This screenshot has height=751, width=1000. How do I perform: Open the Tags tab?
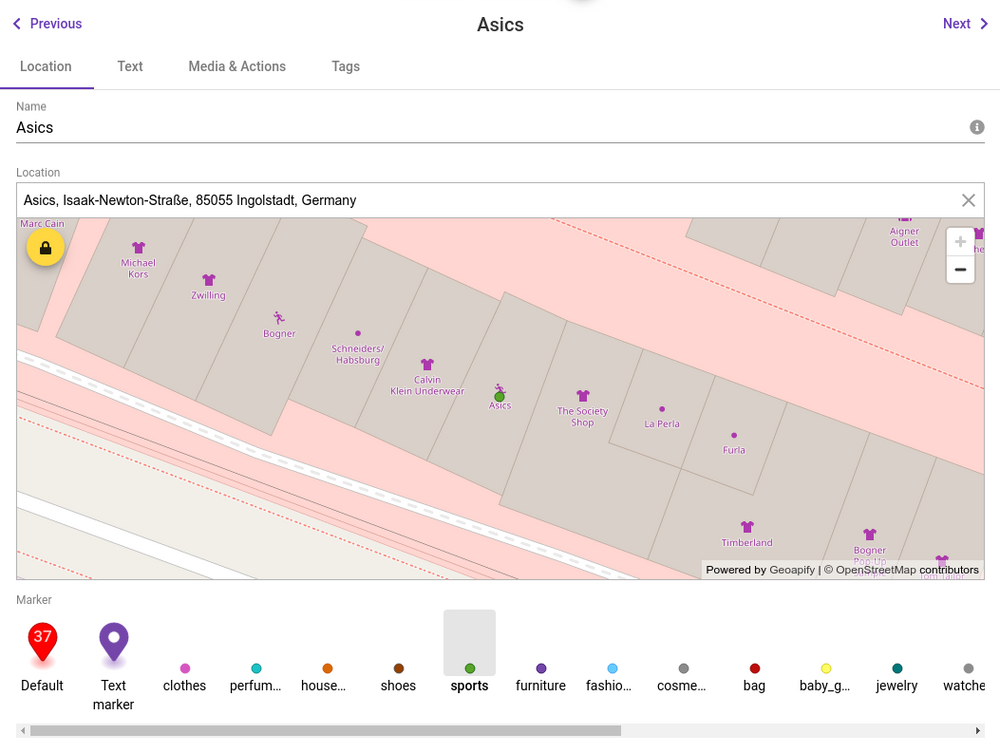click(346, 66)
